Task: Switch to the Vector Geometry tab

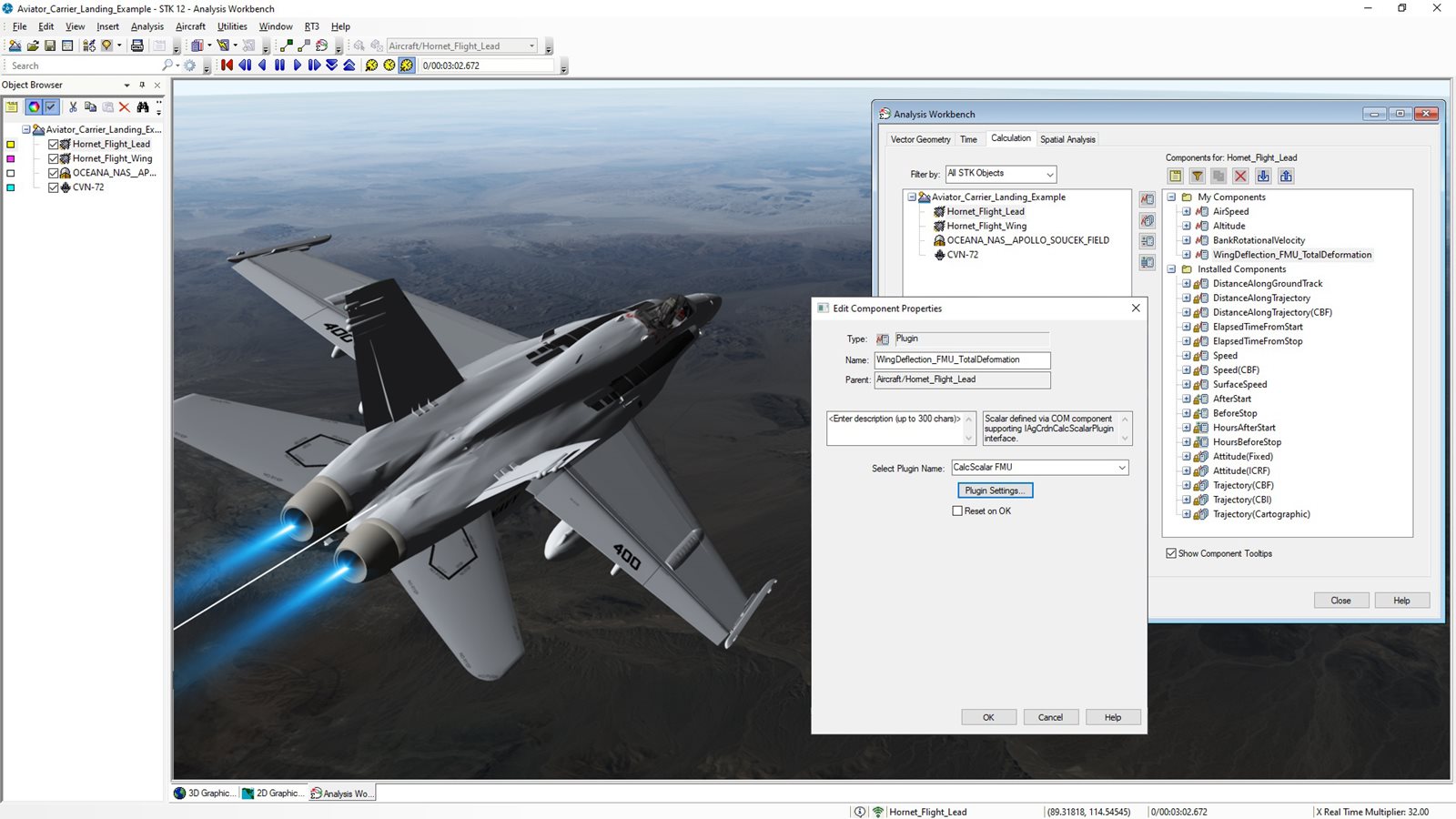Action: tap(920, 139)
